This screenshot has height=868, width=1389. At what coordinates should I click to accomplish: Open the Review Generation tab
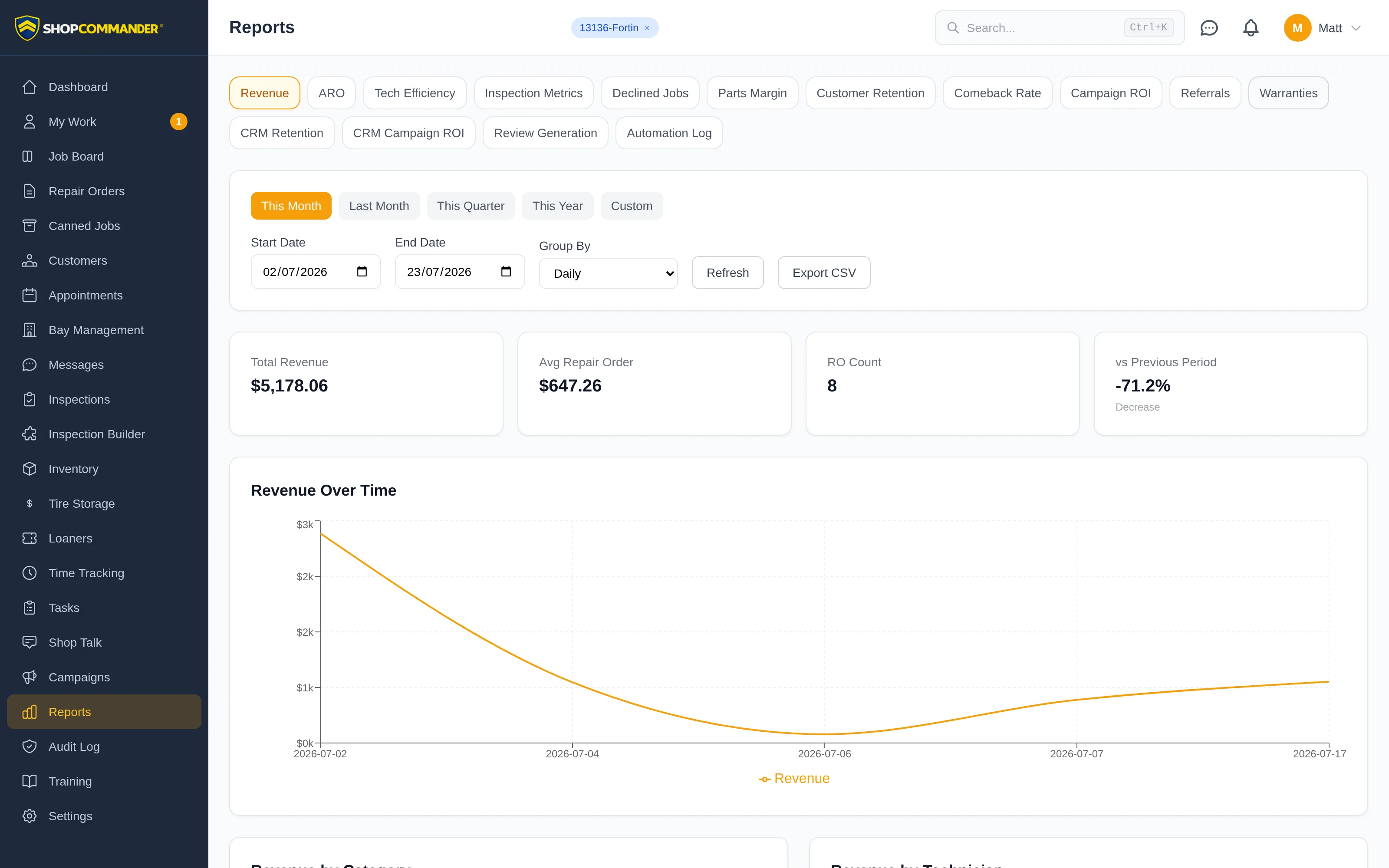(545, 133)
